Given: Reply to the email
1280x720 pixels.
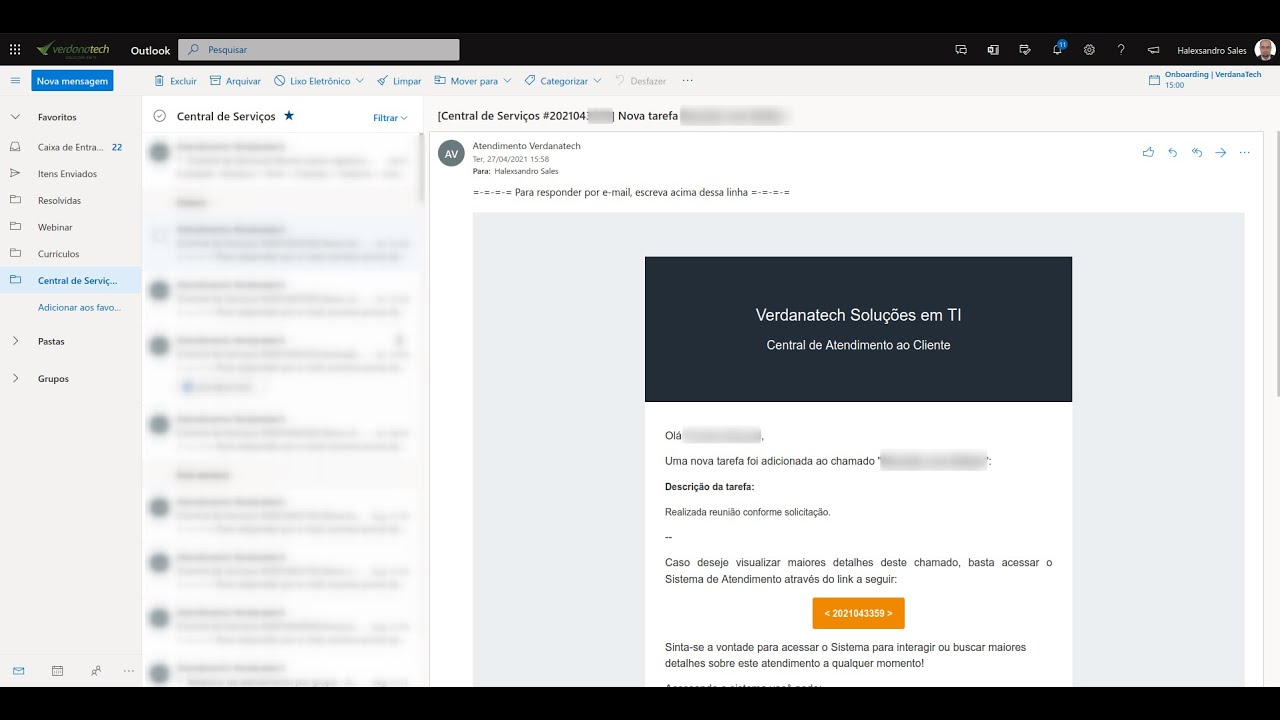Looking at the screenshot, I should tap(1172, 153).
